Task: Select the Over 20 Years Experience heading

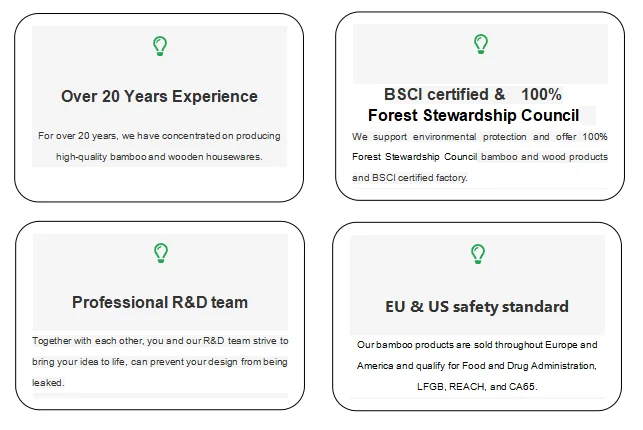Action: 160,96
